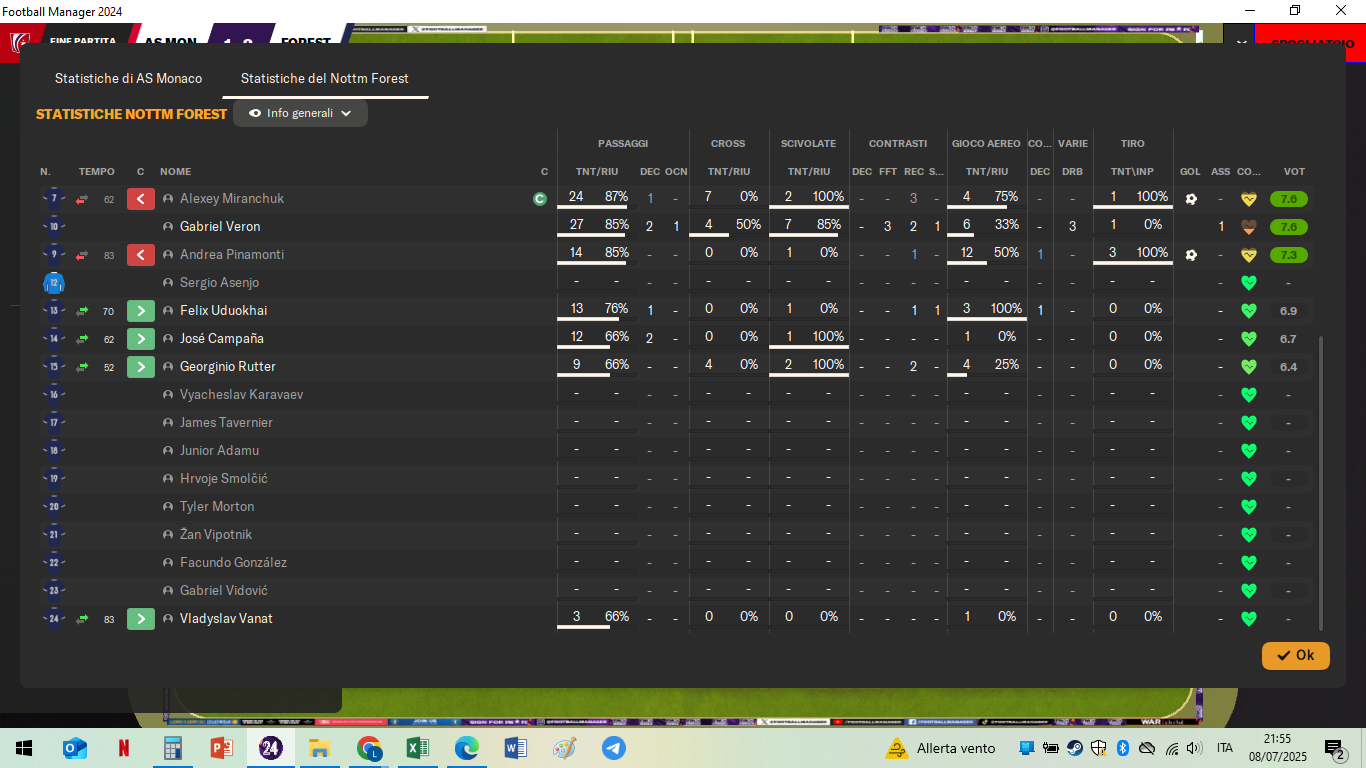Click the green substitution button for José Campaña

coord(141,339)
